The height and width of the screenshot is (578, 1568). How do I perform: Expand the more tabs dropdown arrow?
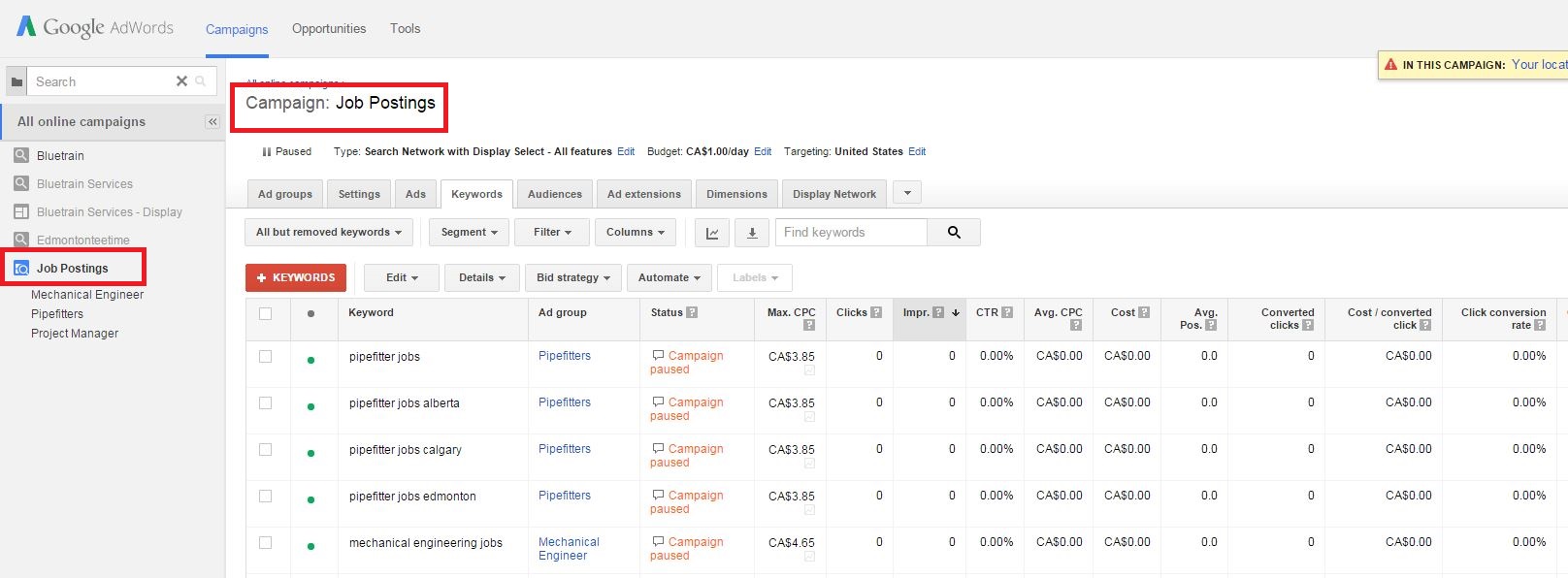(x=907, y=193)
